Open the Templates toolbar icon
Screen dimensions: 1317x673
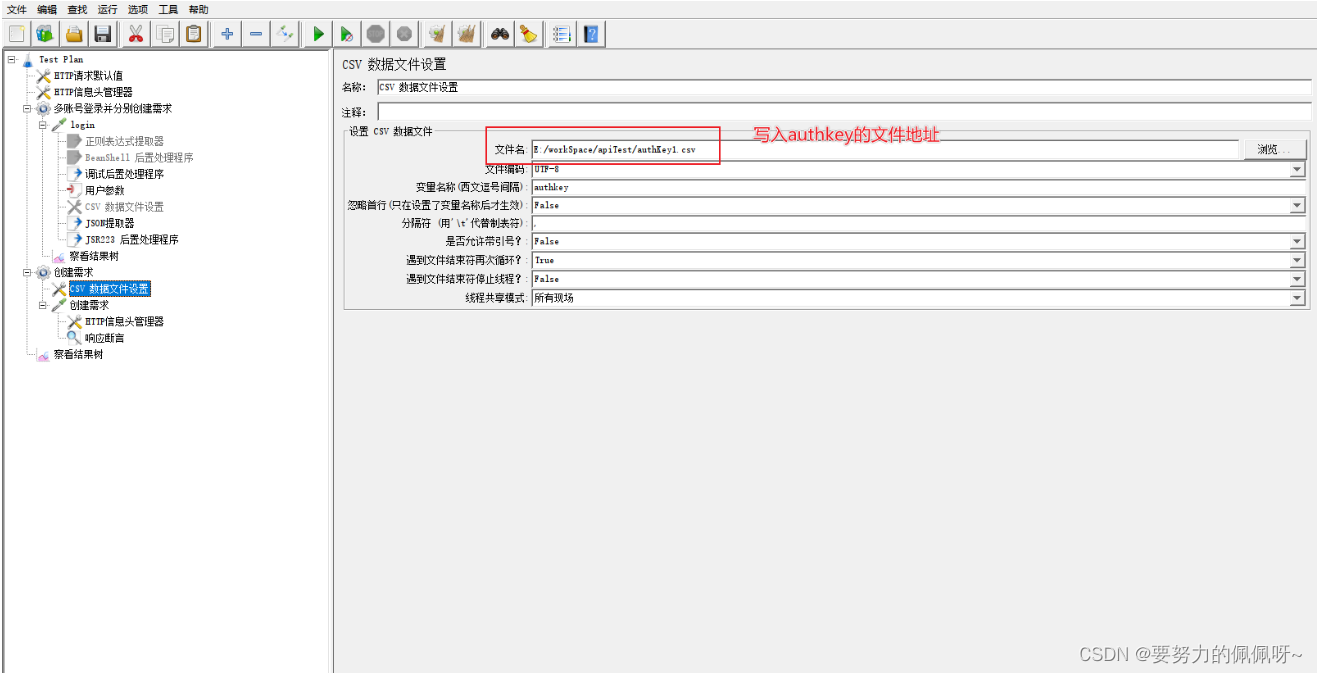[45, 34]
